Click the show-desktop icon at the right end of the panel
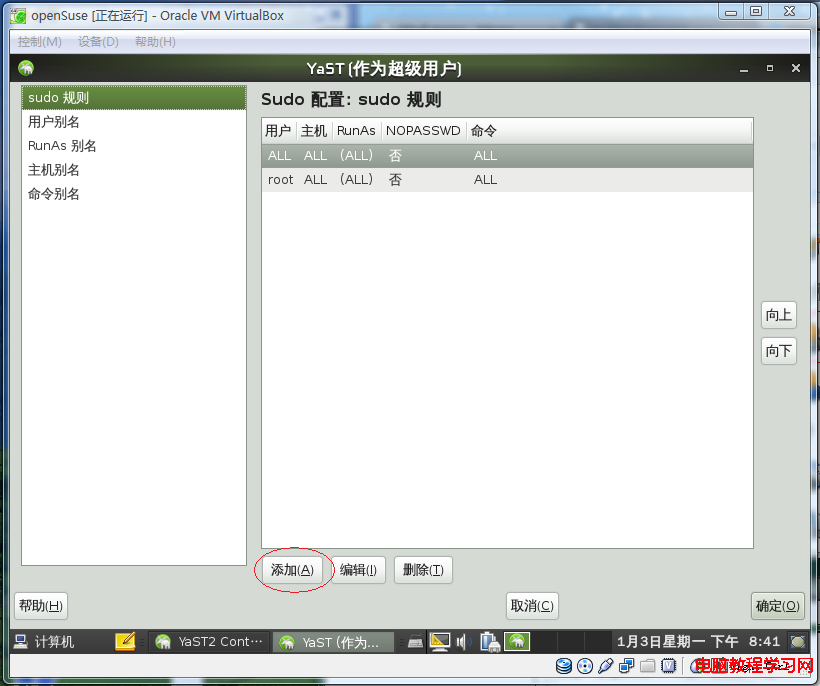 tap(798, 642)
